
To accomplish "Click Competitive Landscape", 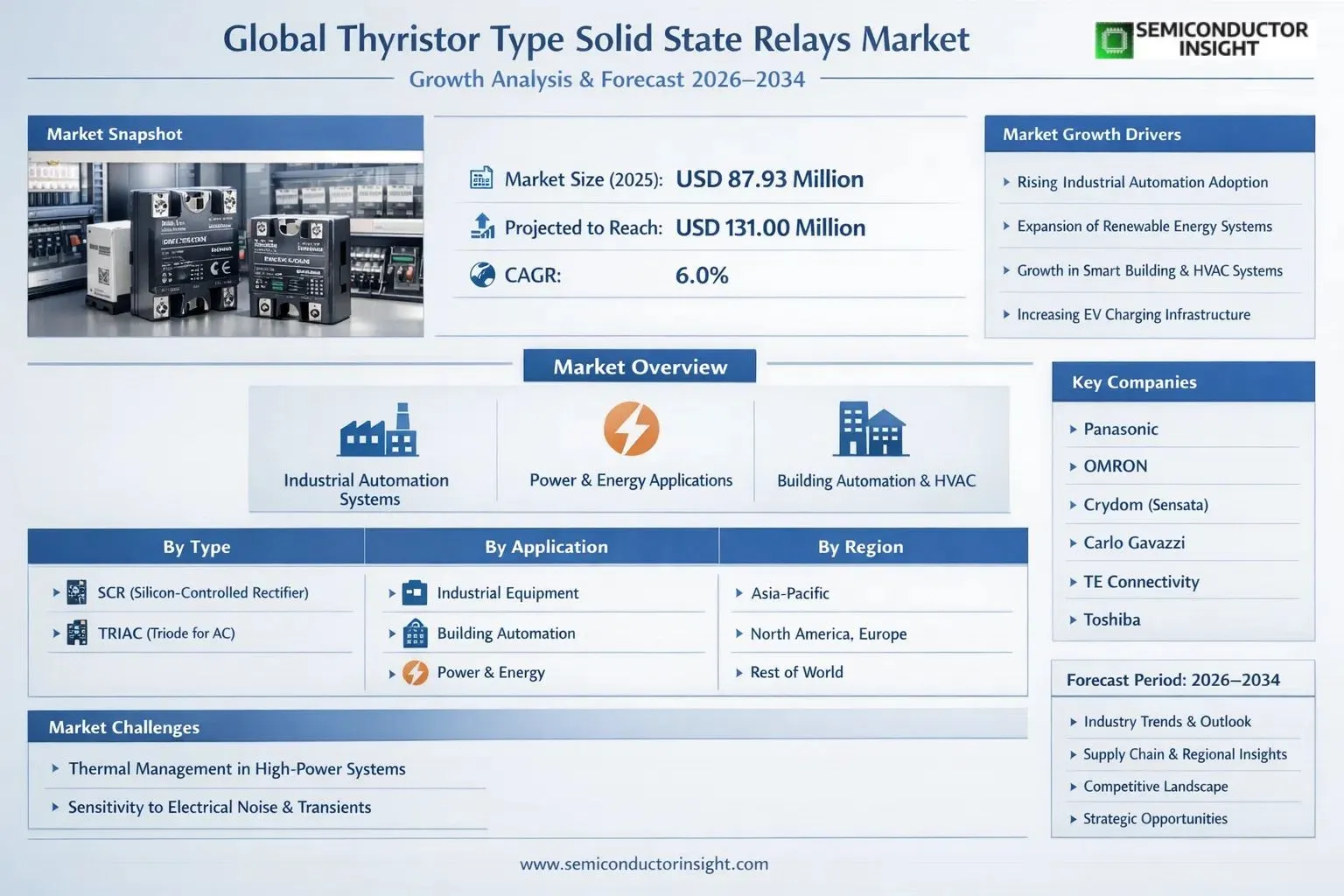I will 1156,786.
